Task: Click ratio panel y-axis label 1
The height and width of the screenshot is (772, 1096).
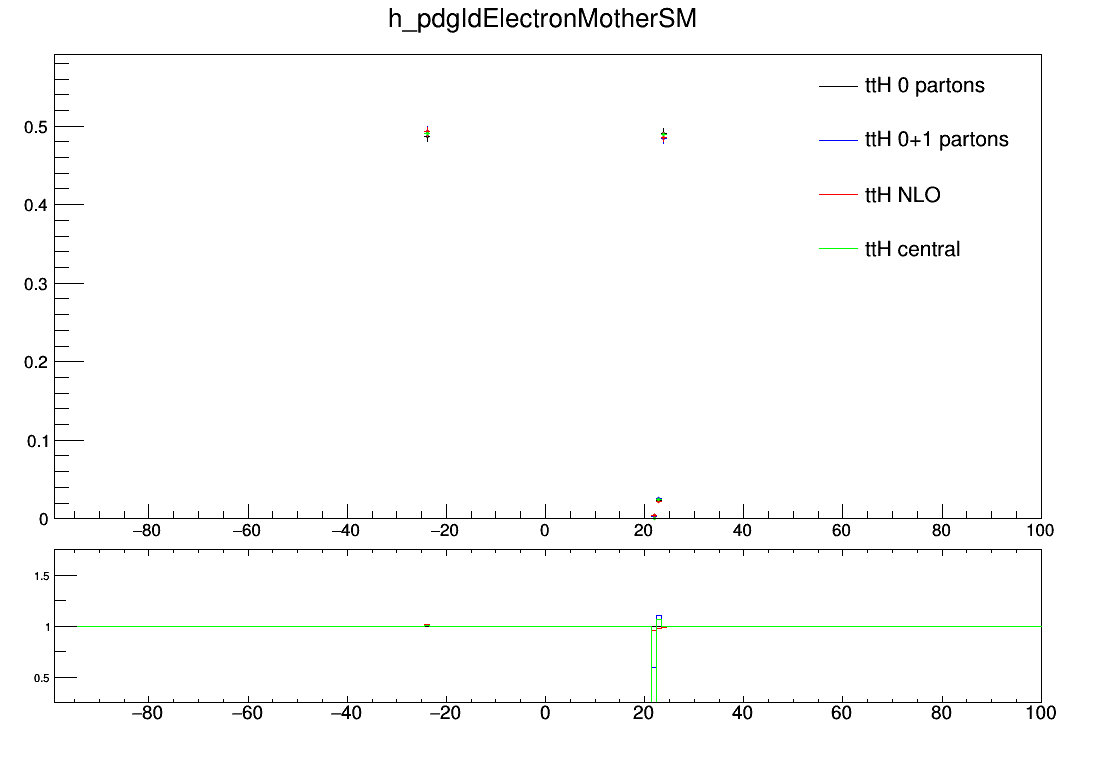Action: tap(48, 627)
